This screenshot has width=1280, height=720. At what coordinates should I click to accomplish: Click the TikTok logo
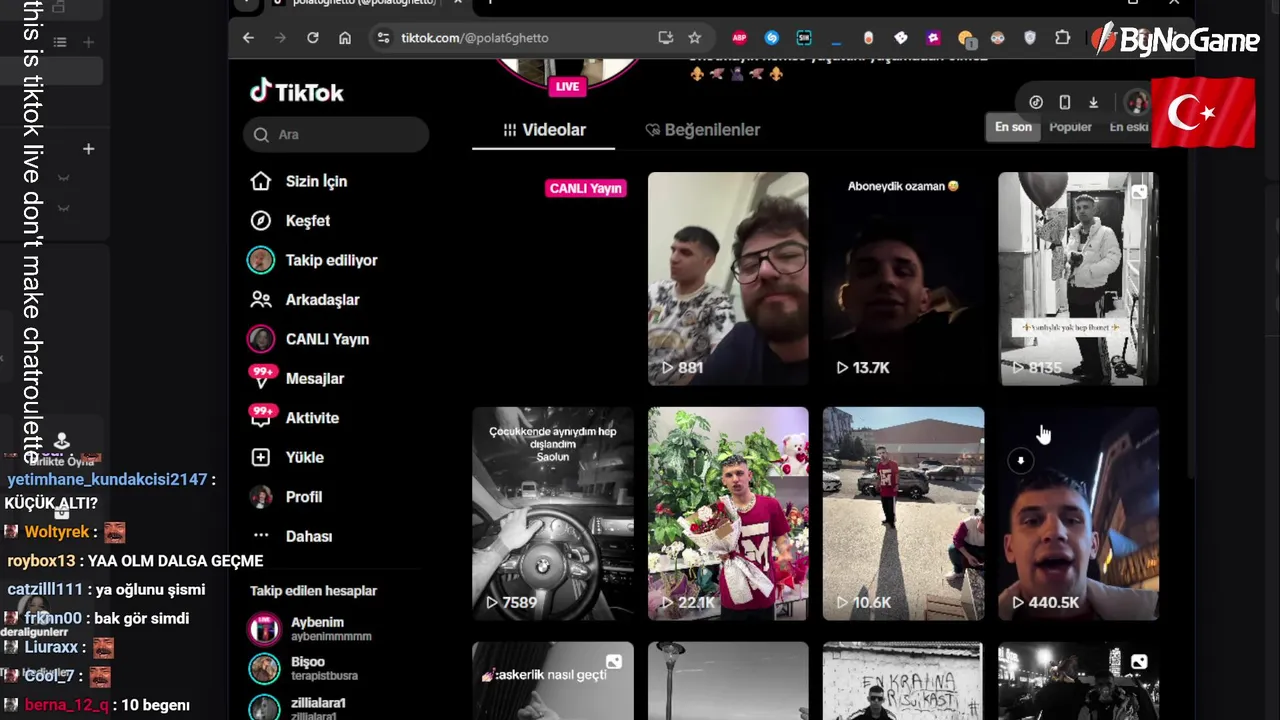pos(296,91)
